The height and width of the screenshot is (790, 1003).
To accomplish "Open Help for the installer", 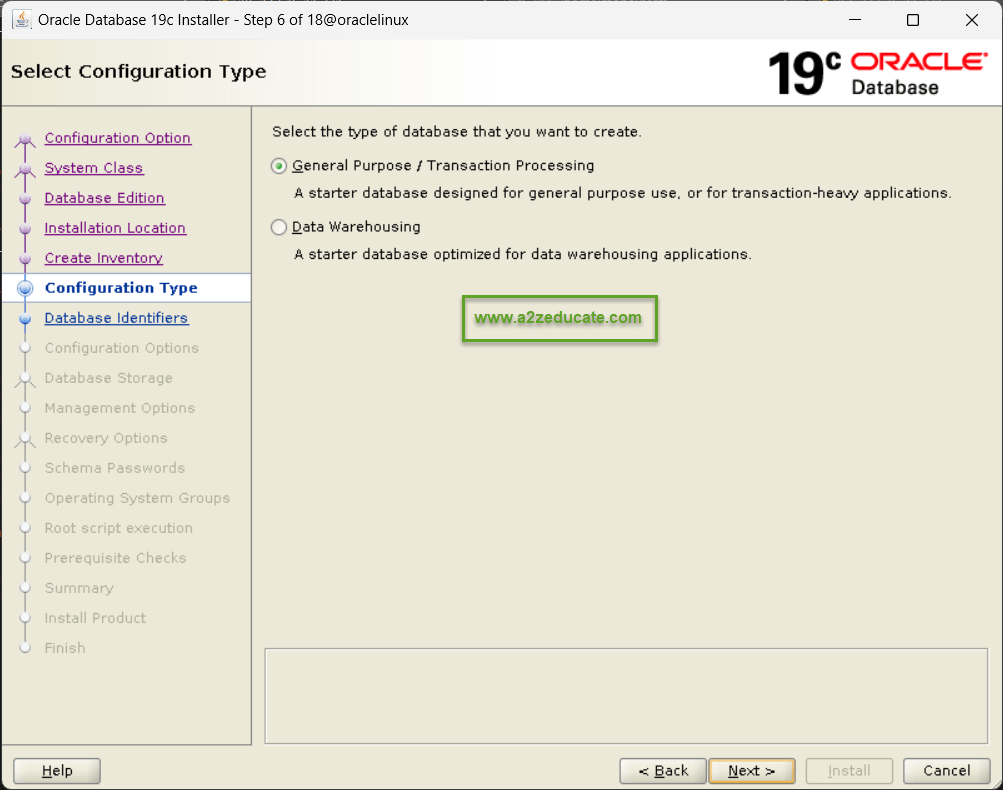I will (x=57, y=771).
